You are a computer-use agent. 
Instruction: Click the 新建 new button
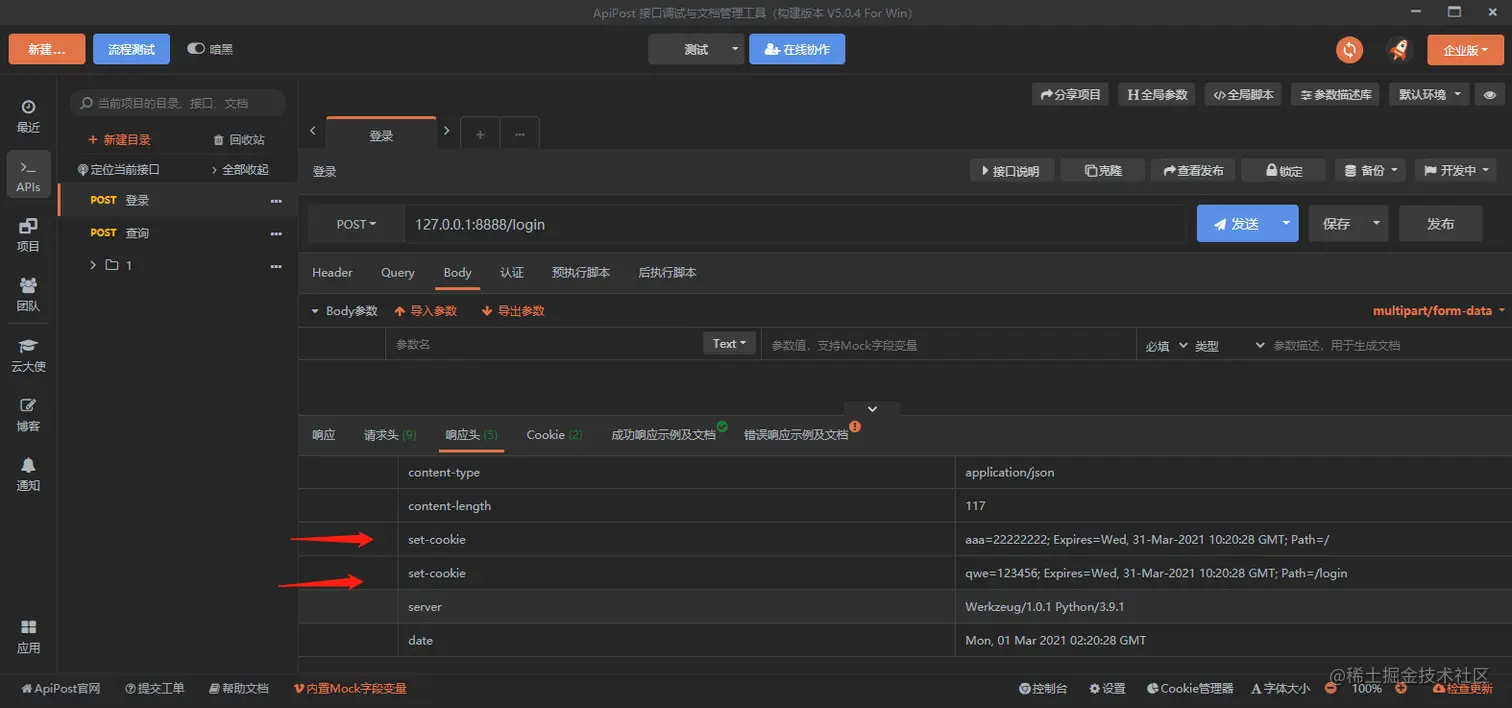47,49
